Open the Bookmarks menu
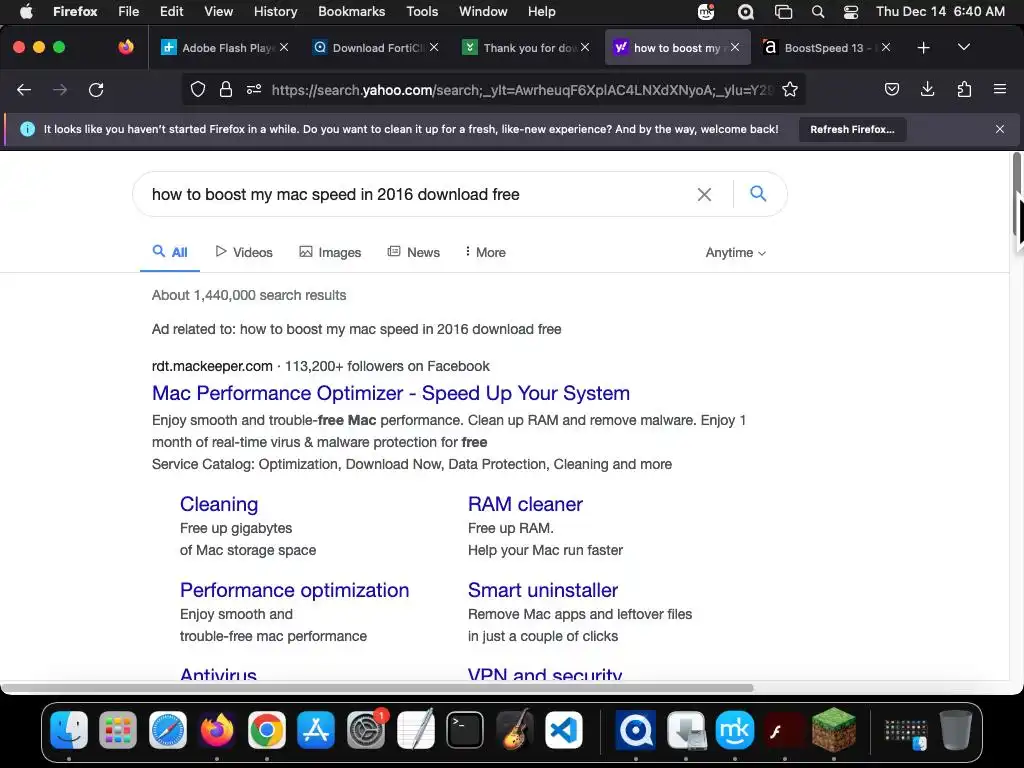 tap(351, 11)
